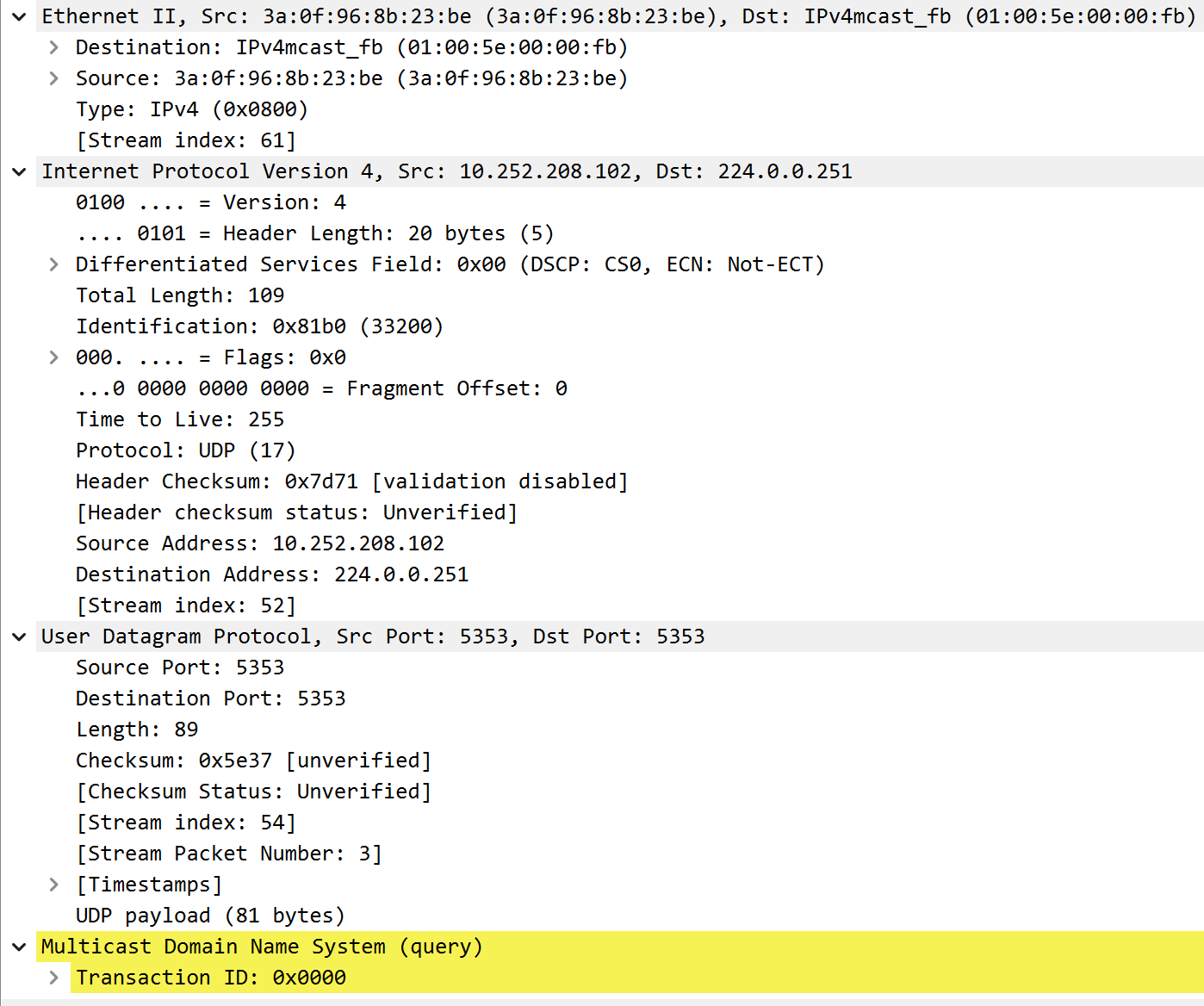Expand the Destination IPv4mcast_fb field
The image size is (1204, 1006).
[53, 47]
